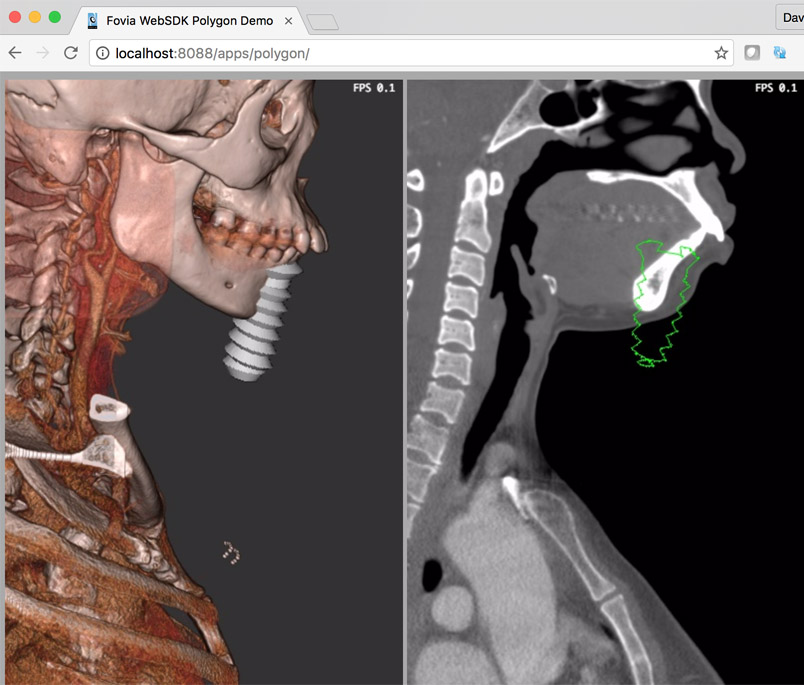Click the browser forward arrow
The image size is (804, 685).
[43, 53]
